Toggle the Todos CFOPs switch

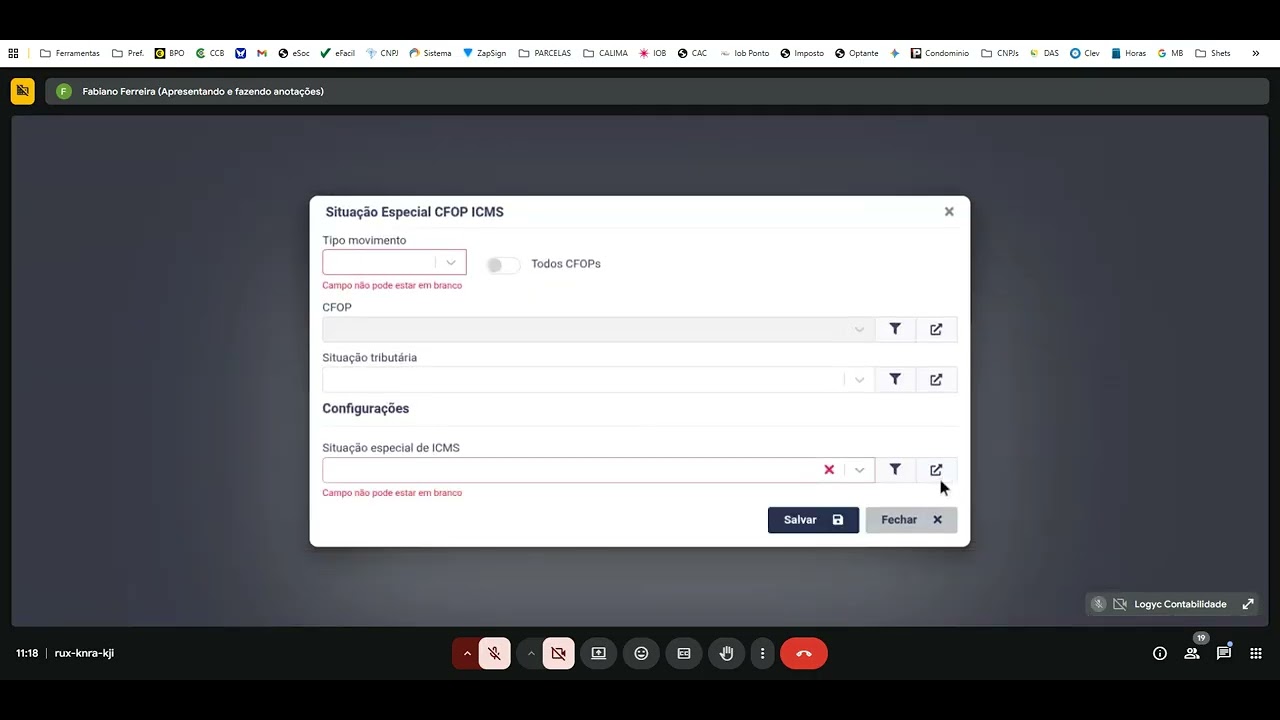pos(503,265)
